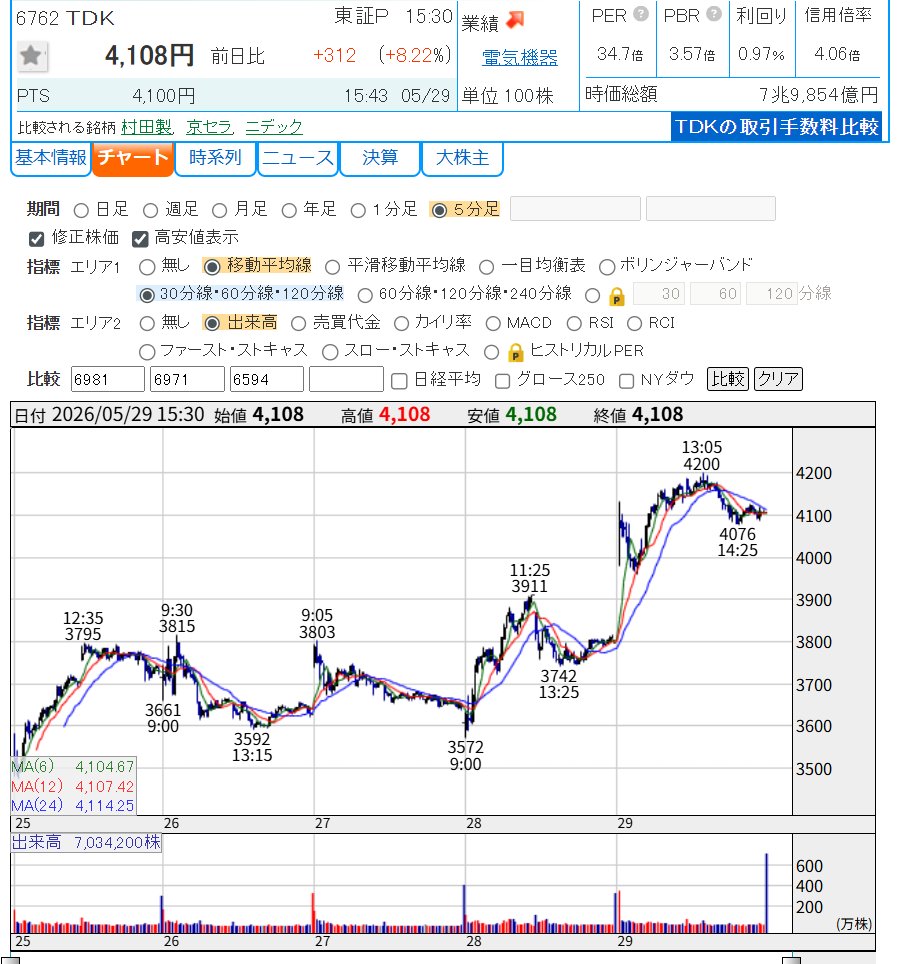Viewport: 897px width, 964px height.
Task: Click the TDKの取引手数料比較 banner
Action: [776, 127]
